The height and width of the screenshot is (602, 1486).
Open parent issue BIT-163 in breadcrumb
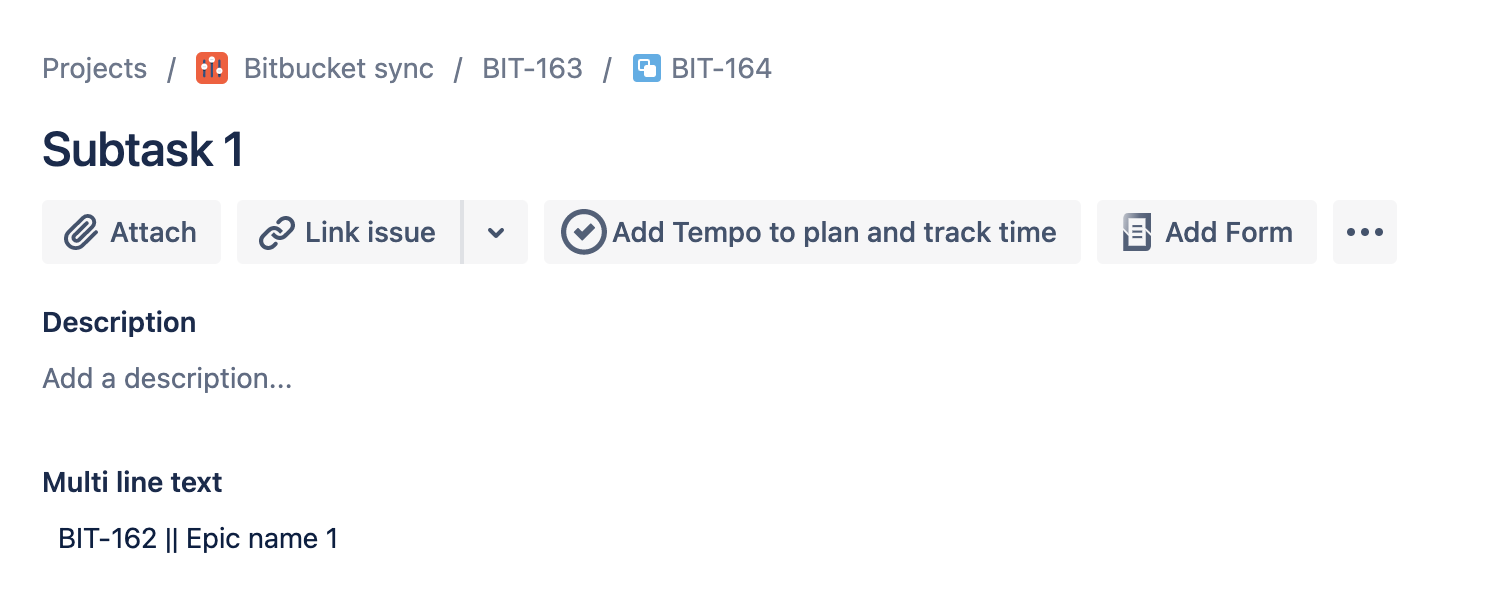[x=532, y=68]
